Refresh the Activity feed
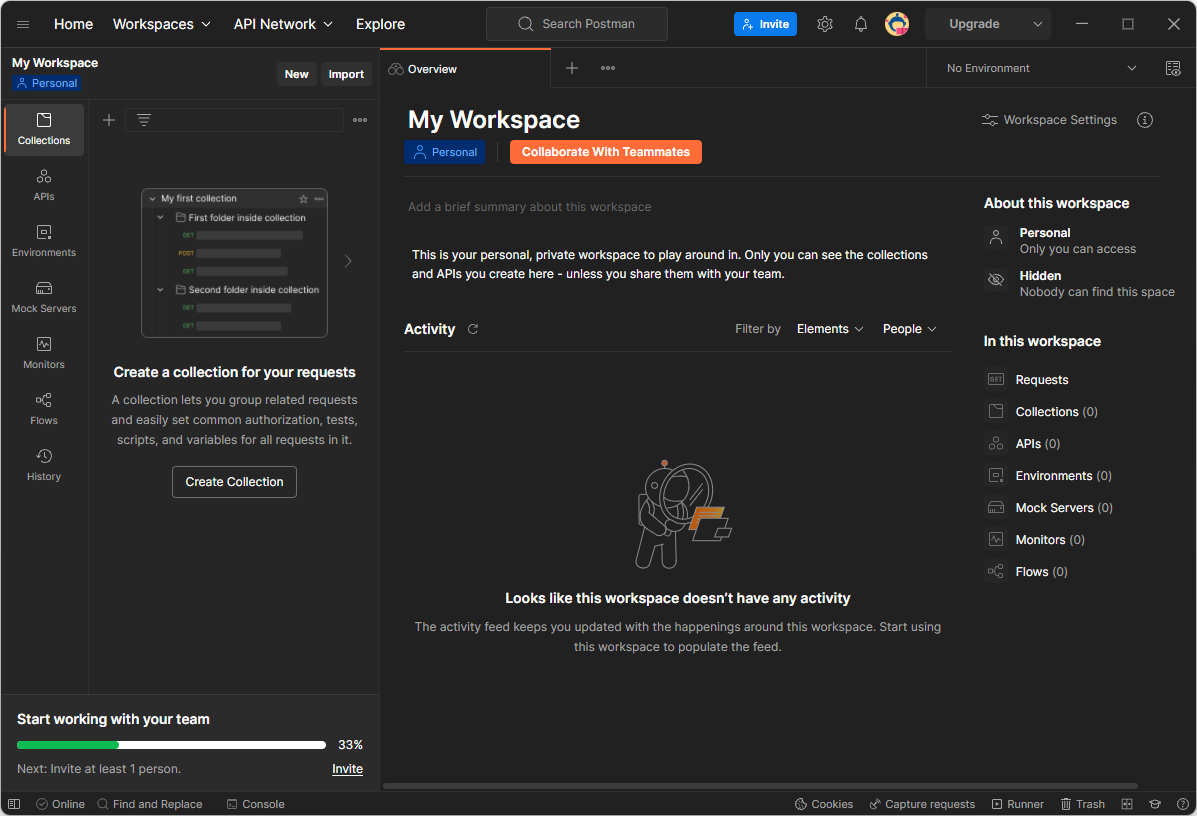This screenshot has height=816, width=1197. 473,329
